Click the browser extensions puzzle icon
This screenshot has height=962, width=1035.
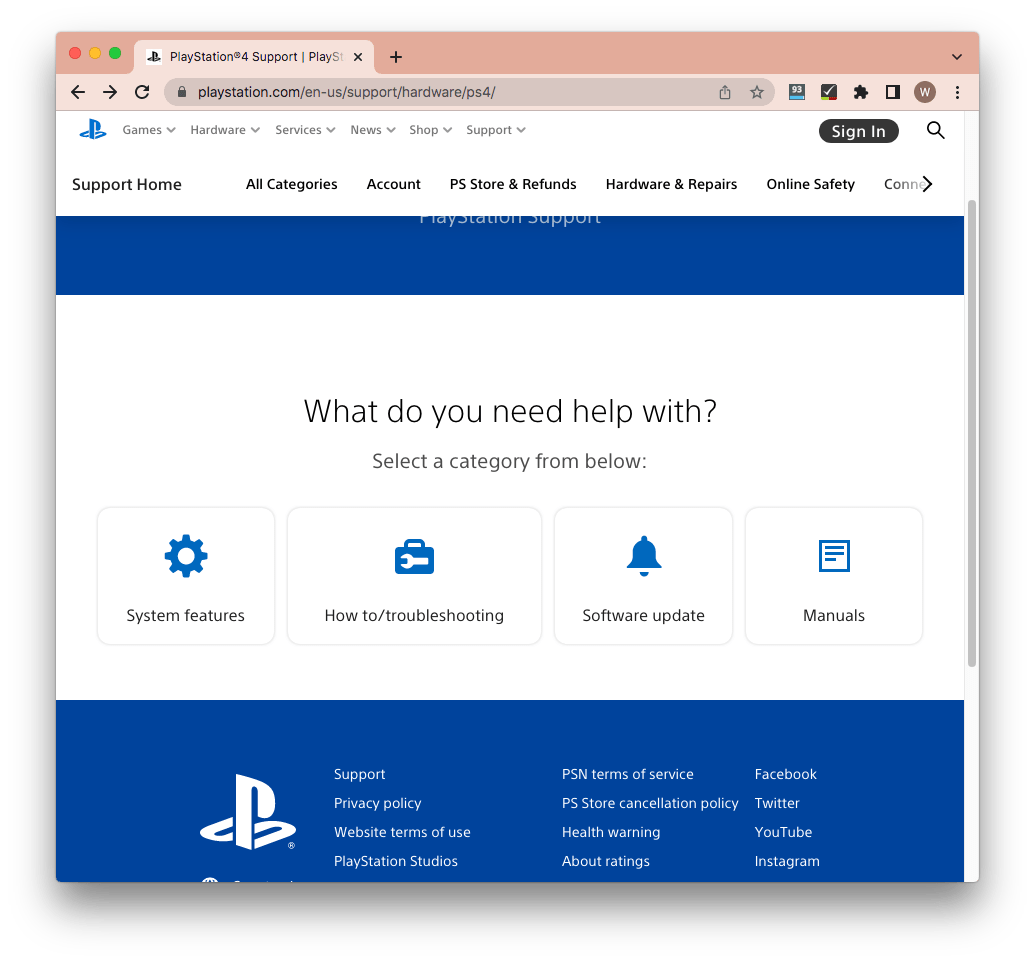click(x=860, y=91)
